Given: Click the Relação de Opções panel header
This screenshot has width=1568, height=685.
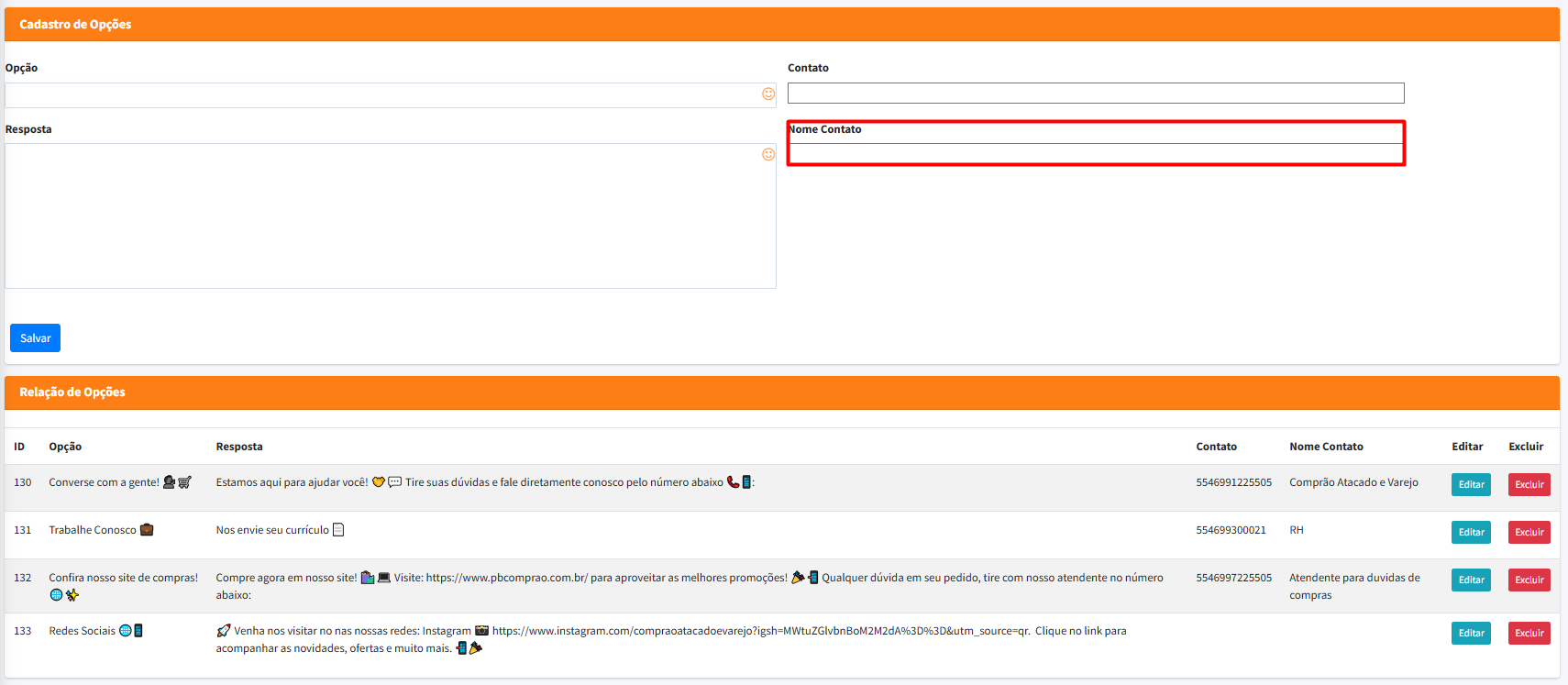Looking at the screenshot, I should 72,392.
